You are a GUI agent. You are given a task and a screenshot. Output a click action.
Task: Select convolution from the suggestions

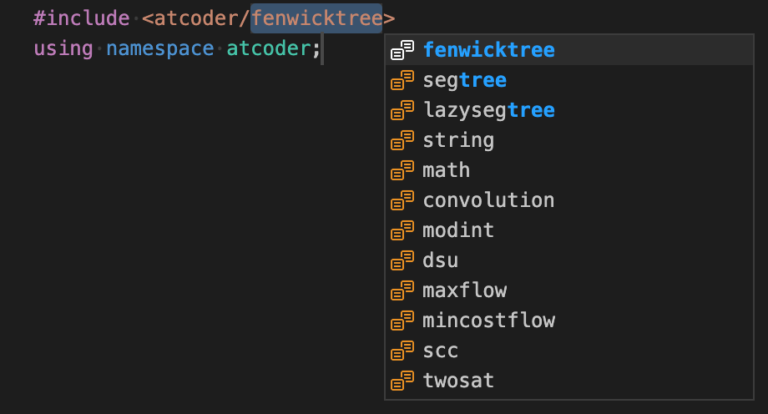tap(569, 200)
